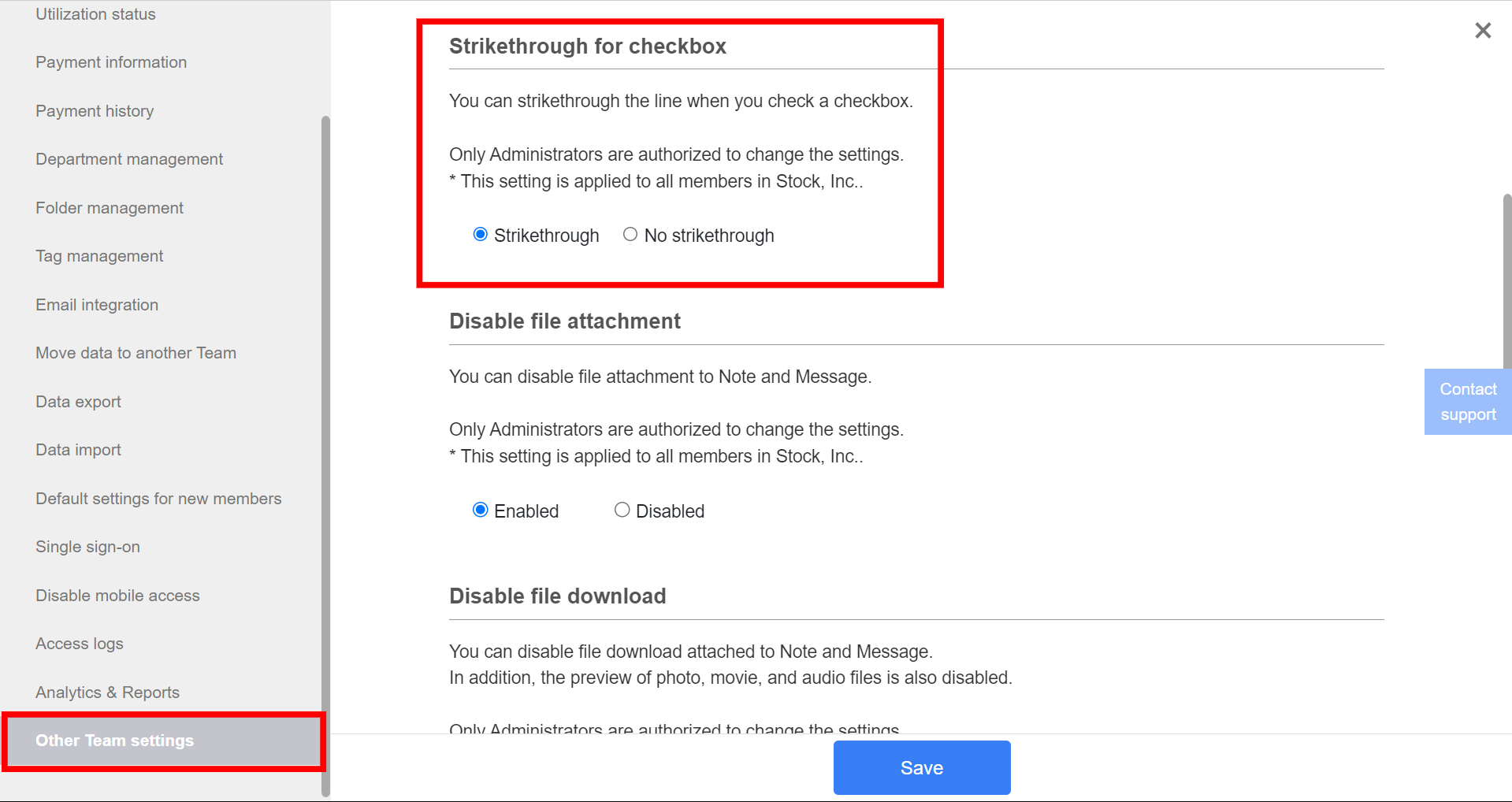Open Folder management
1512x802 pixels.
coord(109,207)
